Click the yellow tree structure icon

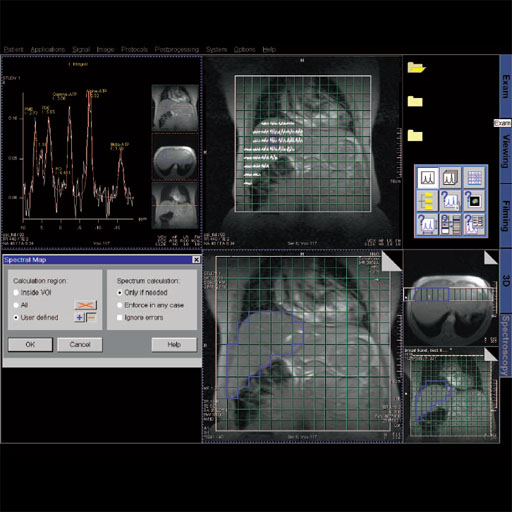point(427,200)
